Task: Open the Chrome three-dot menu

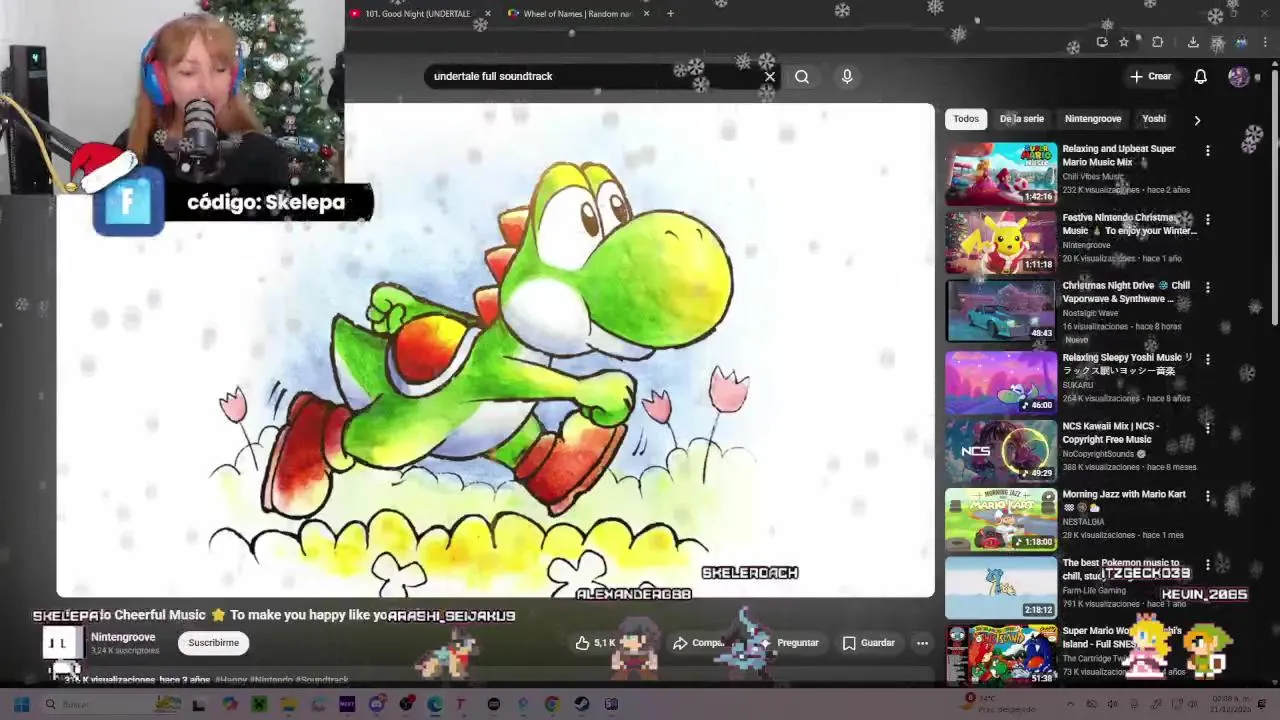Action: 1266,42
